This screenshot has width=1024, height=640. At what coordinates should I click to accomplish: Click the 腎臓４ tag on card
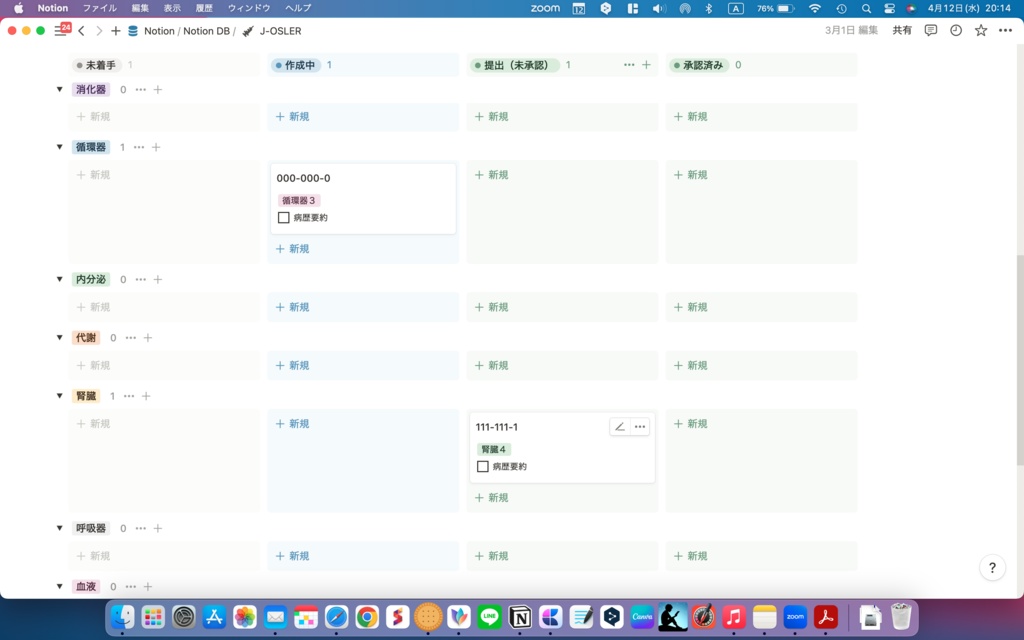click(x=493, y=449)
